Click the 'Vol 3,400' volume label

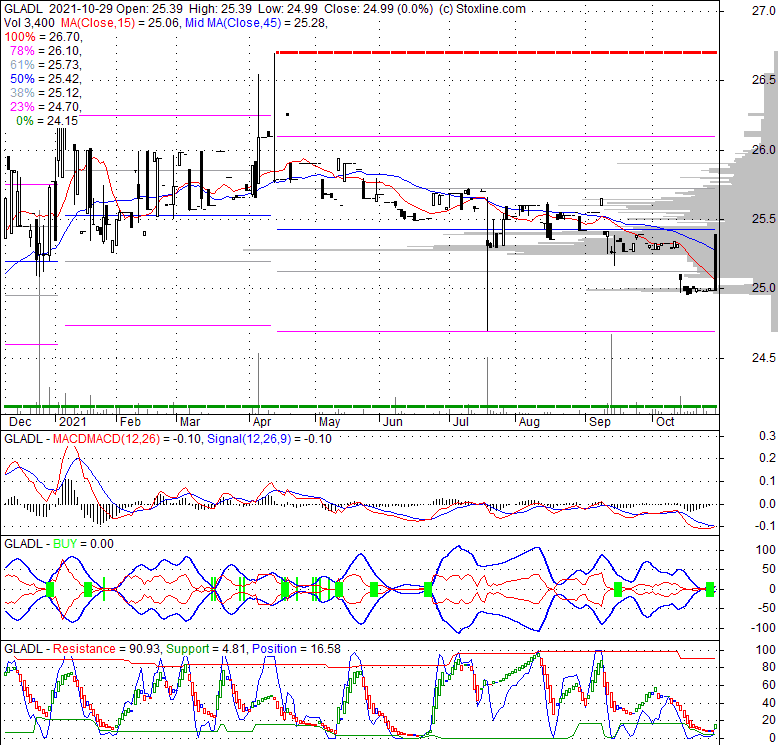pyautogui.click(x=29, y=23)
